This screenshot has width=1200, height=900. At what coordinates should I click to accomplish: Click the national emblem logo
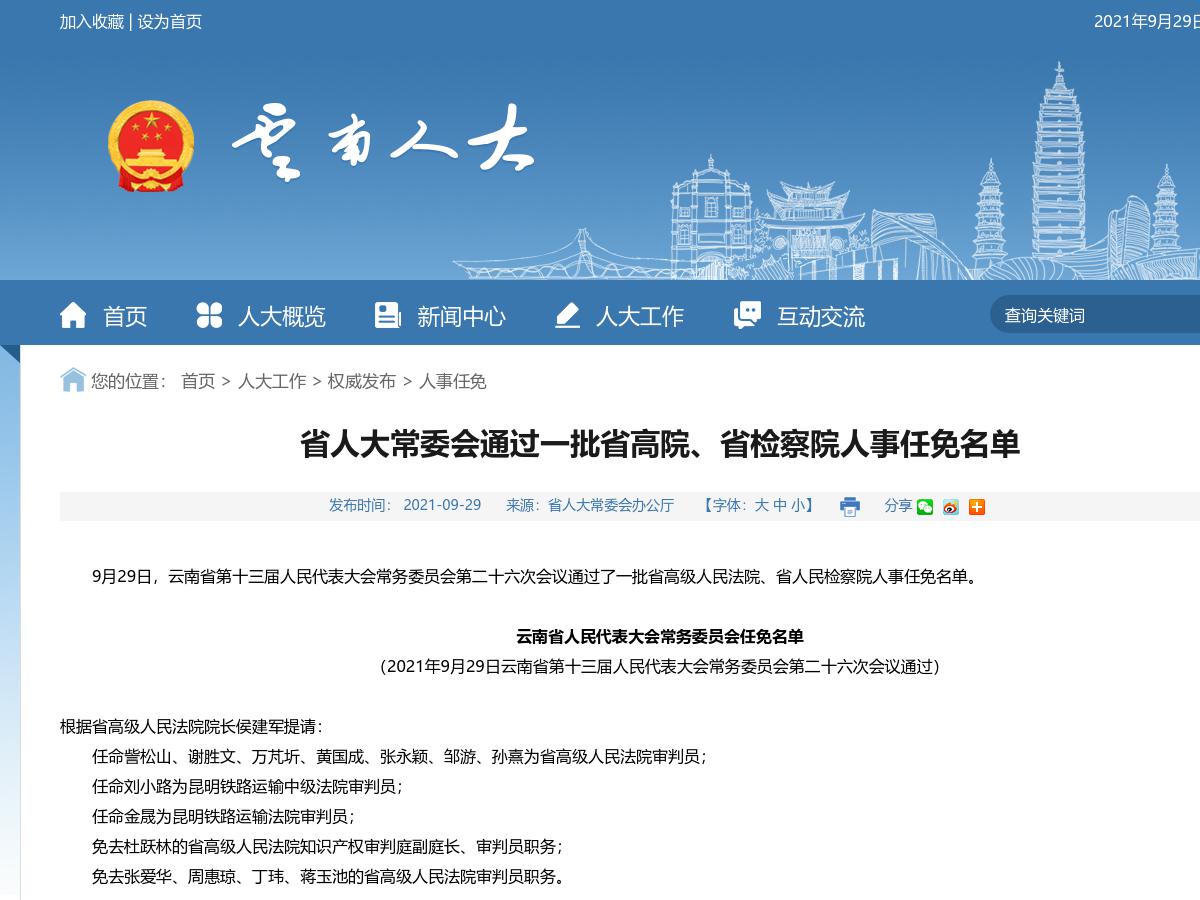pos(151,145)
